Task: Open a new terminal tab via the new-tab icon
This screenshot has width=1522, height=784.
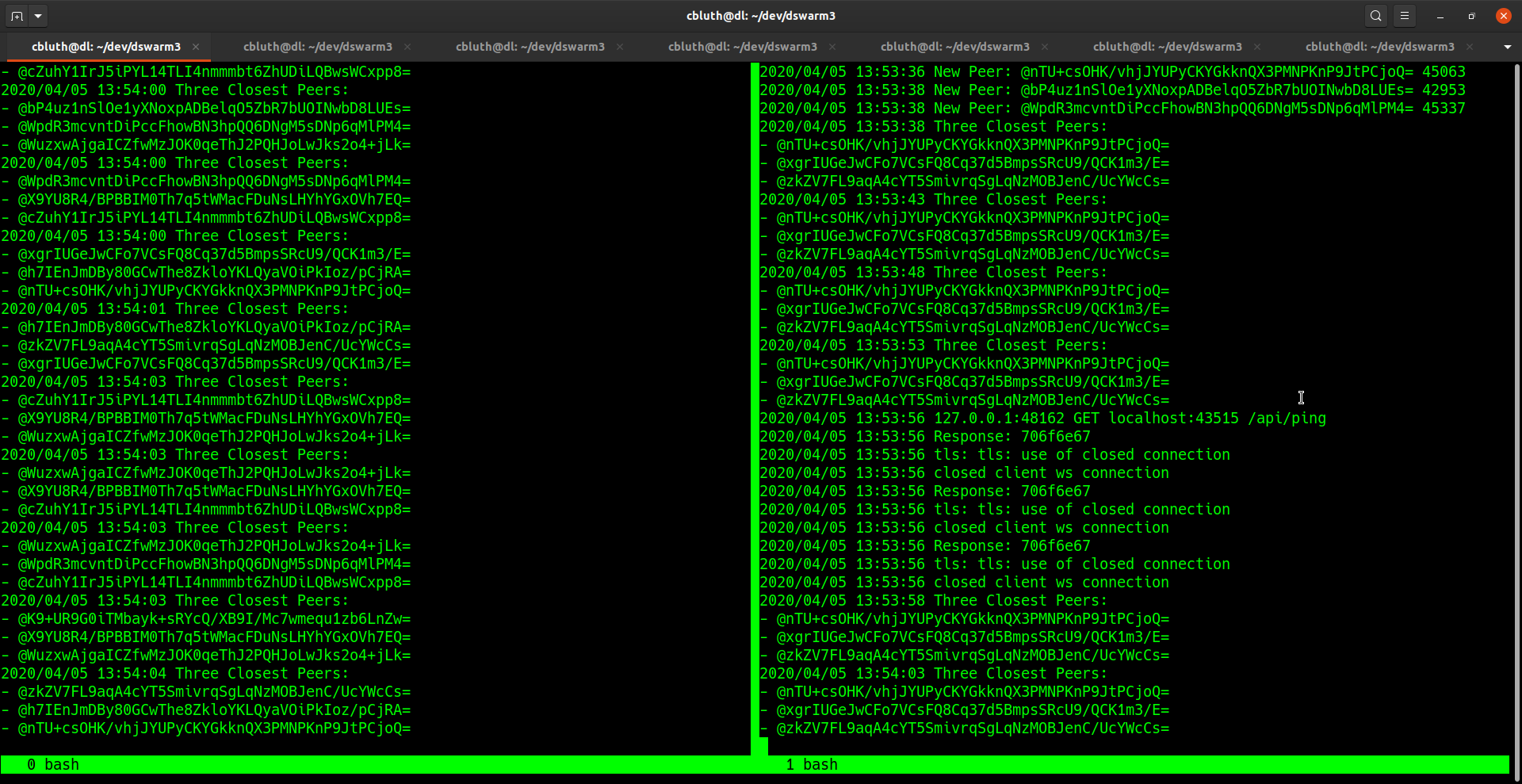Action: (17, 16)
